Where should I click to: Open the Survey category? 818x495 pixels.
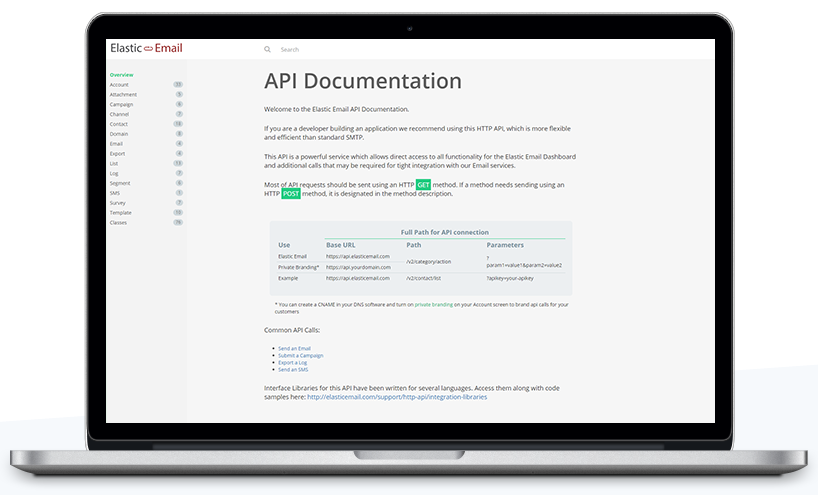pos(117,203)
